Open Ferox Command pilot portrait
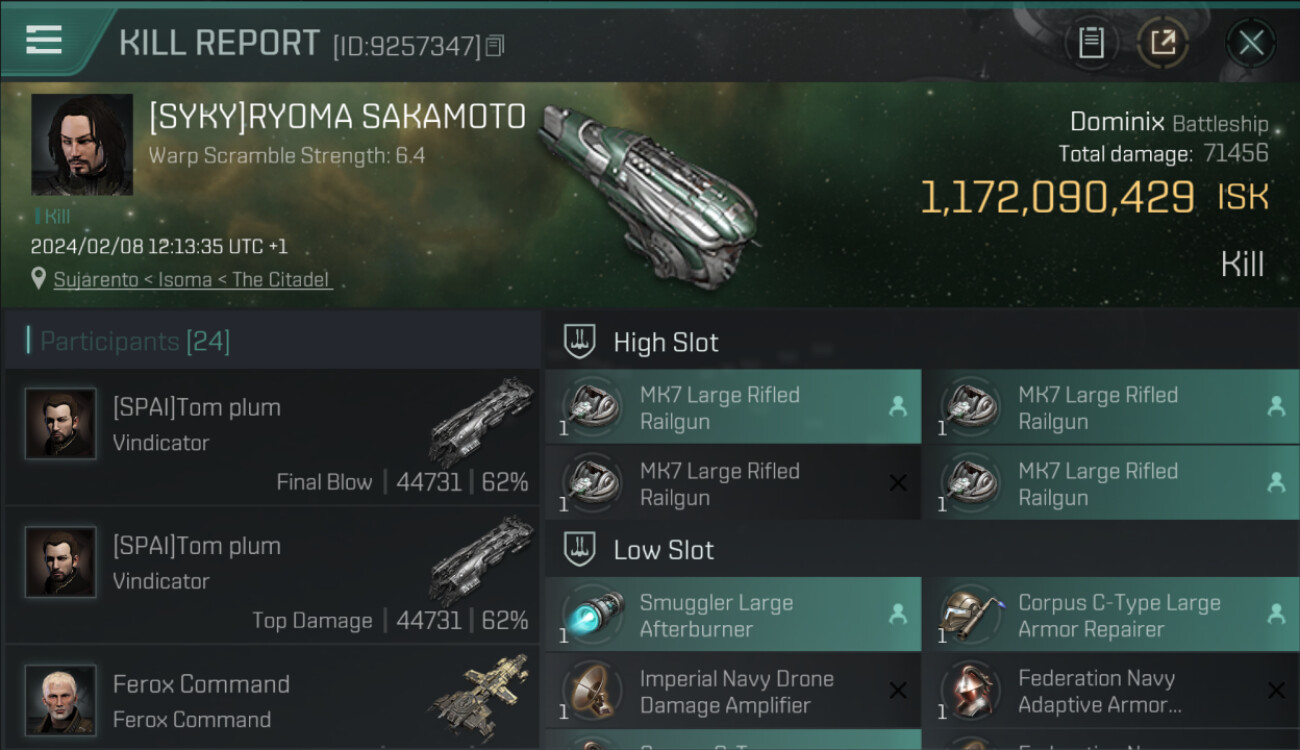1300x750 pixels. pos(61,700)
